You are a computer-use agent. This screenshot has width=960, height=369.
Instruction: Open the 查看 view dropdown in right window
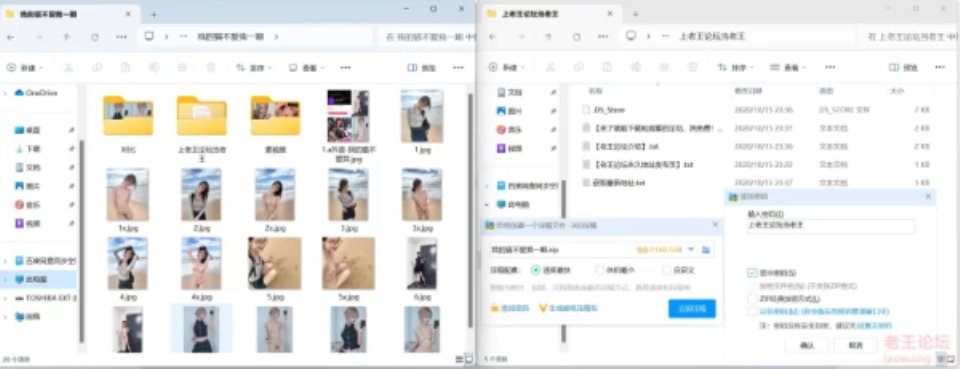point(789,67)
